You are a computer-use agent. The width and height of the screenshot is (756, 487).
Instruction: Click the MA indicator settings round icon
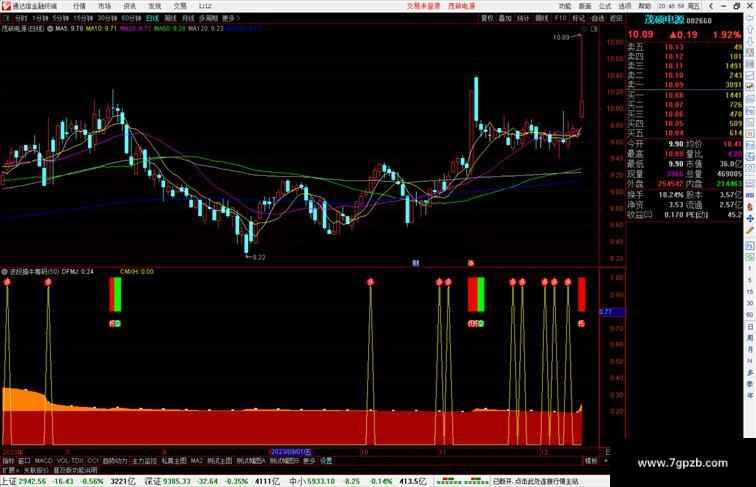click(50, 29)
